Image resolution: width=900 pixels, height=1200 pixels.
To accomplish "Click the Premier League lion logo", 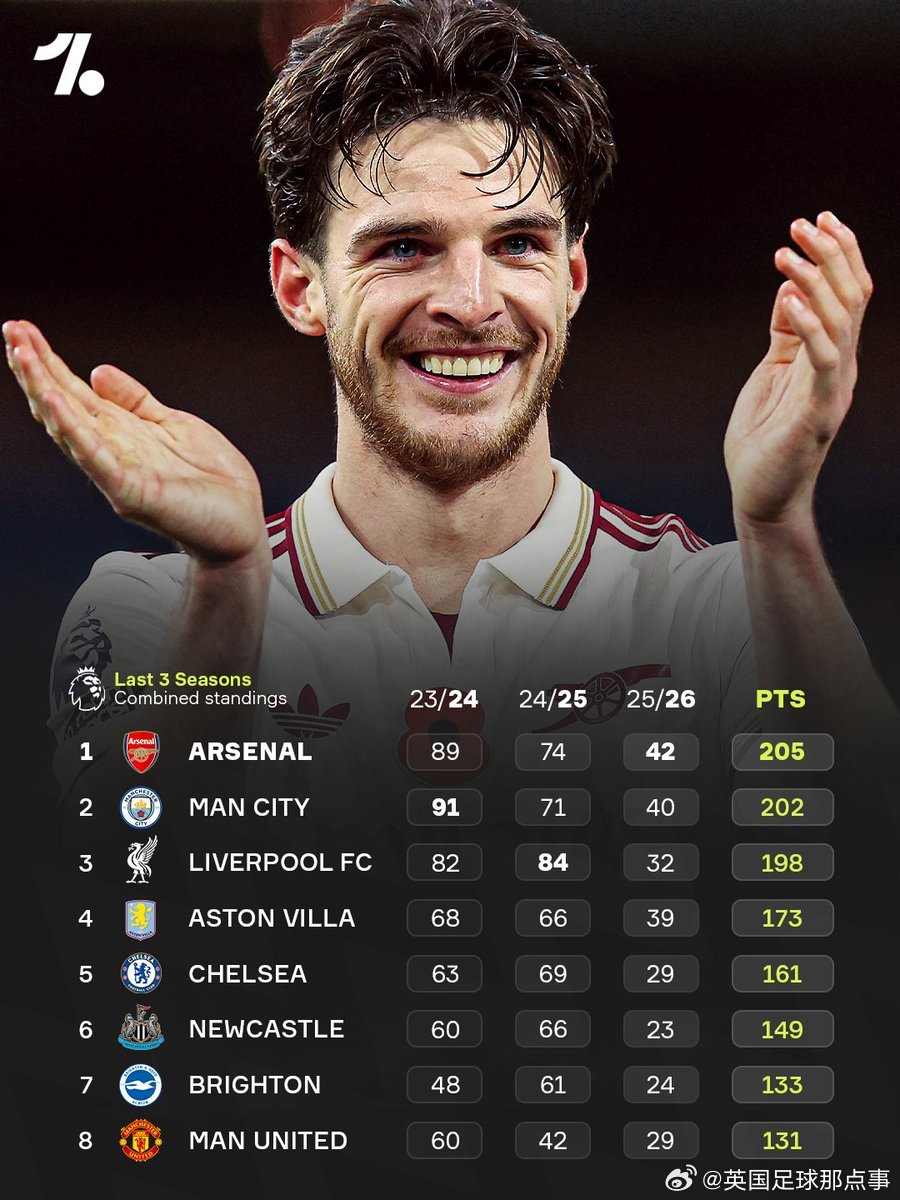I will click(x=85, y=688).
